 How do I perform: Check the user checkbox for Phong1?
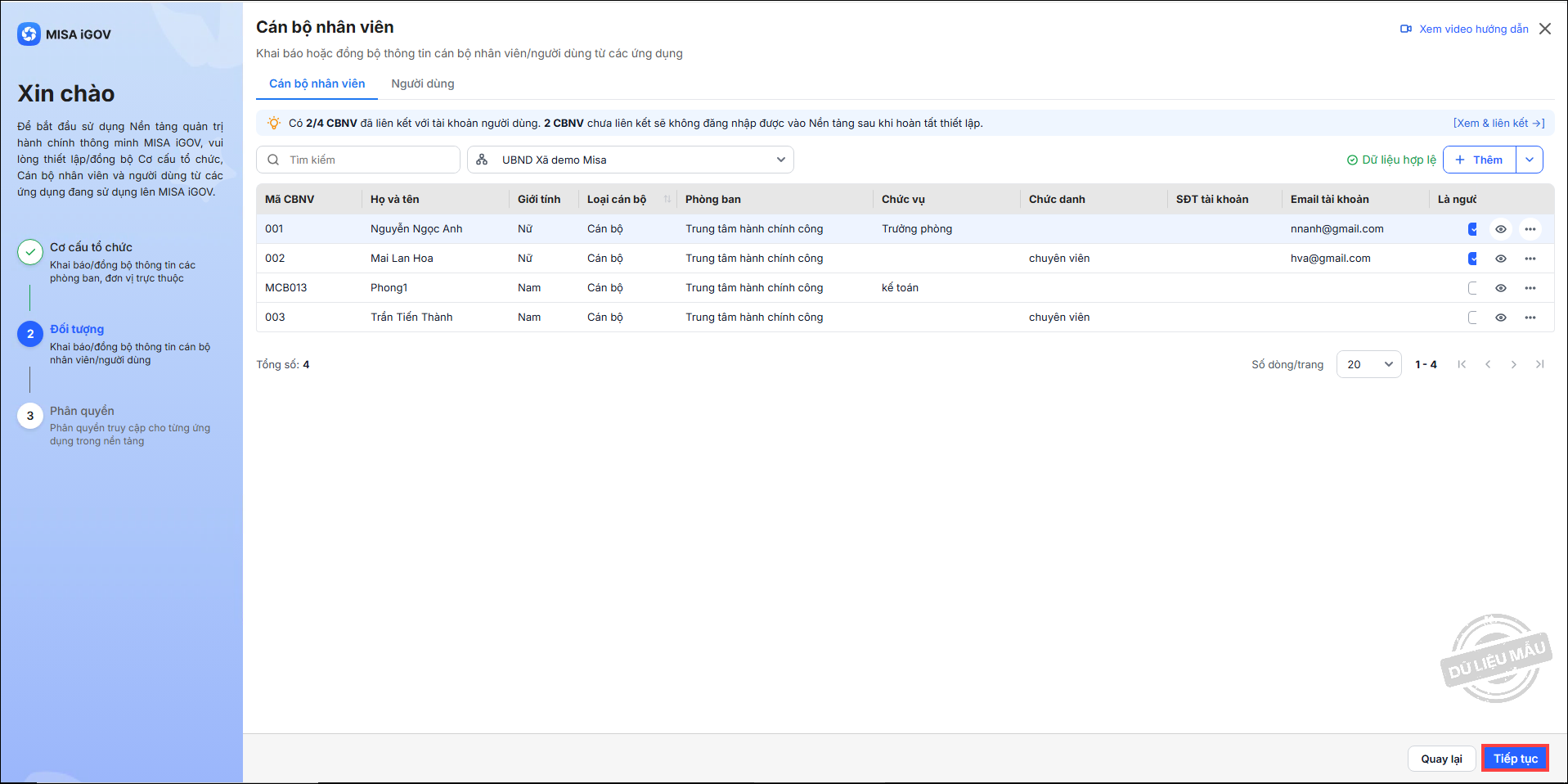pyautogui.click(x=1473, y=288)
